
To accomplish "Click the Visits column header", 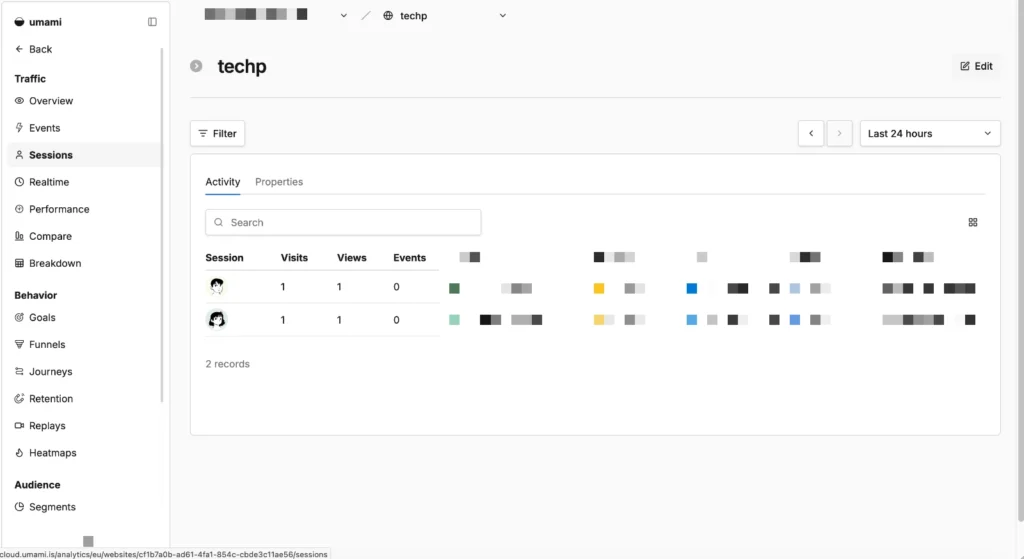I will tap(294, 257).
